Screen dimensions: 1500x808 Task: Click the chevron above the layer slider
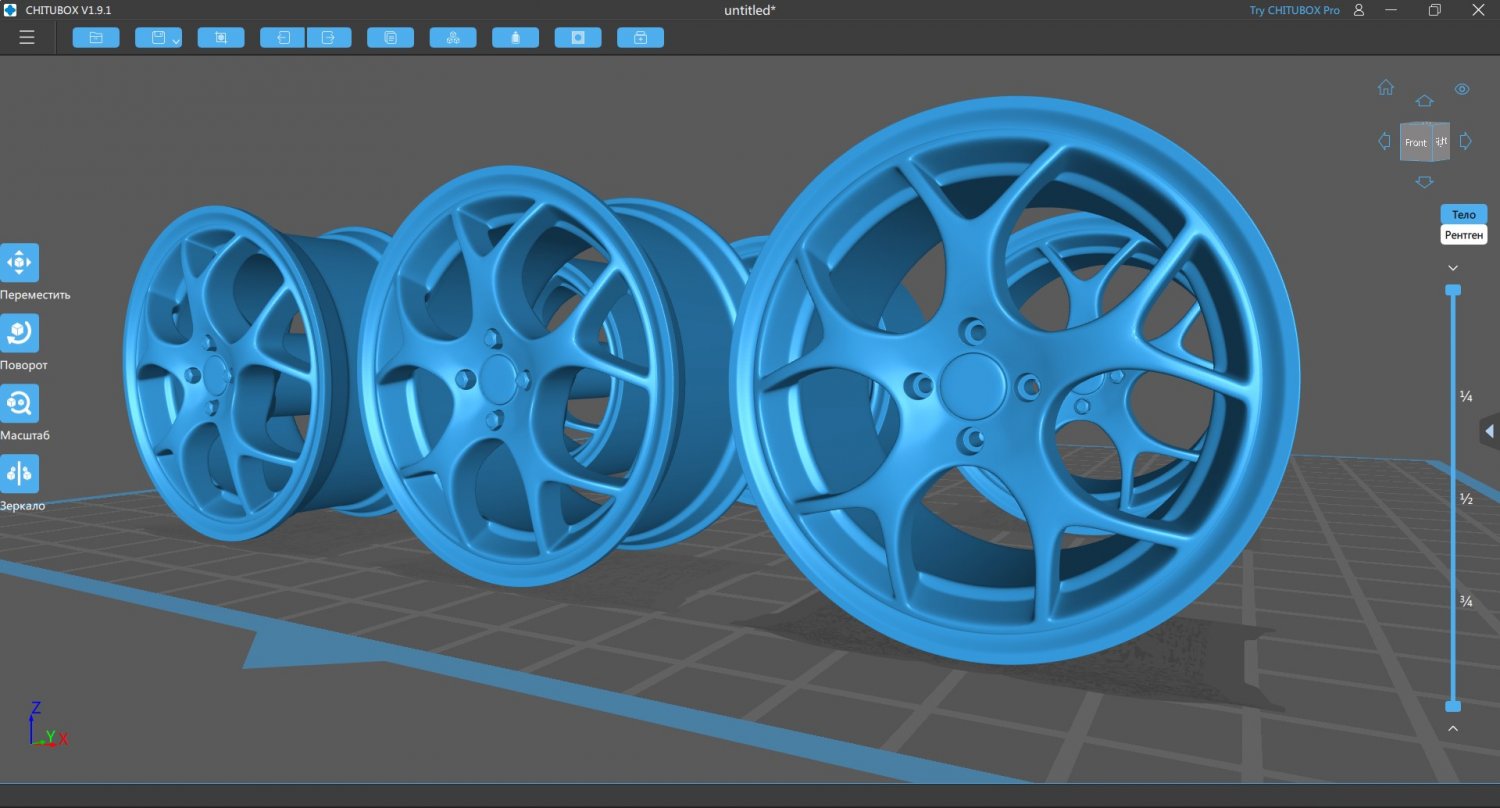1453,267
